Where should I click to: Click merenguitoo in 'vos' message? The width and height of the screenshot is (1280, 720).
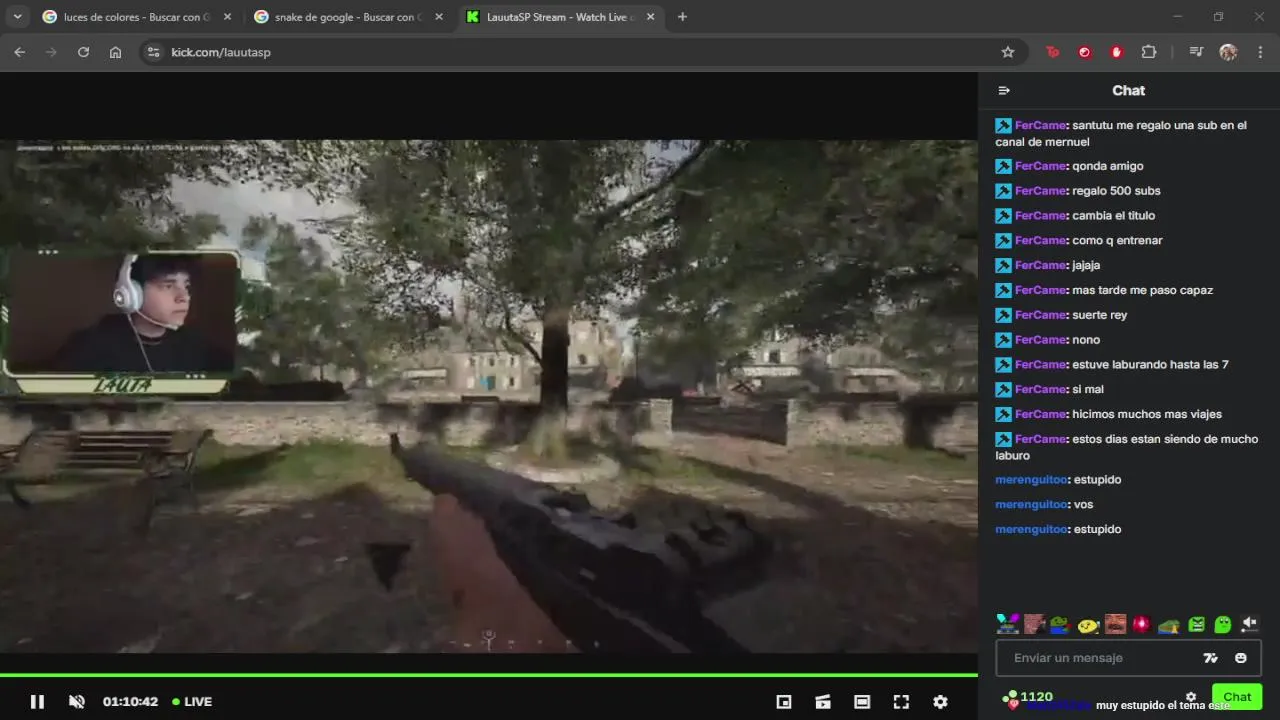[1031, 505]
